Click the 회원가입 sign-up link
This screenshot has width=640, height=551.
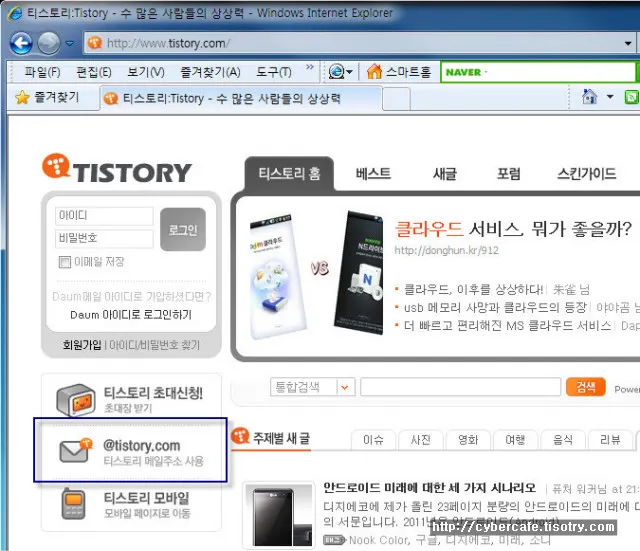pyautogui.click(x=83, y=345)
